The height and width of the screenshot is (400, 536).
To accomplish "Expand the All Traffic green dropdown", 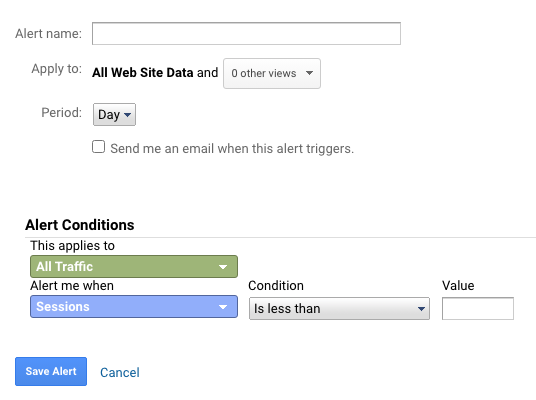I will click(x=134, y=266).
